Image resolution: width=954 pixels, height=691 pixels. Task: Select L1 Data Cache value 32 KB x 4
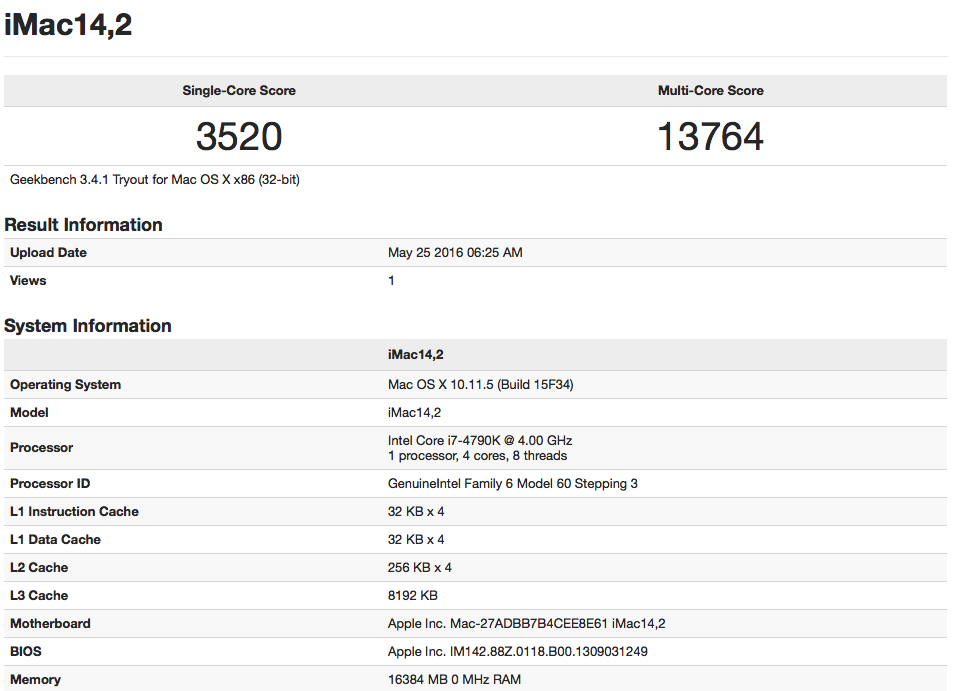(416, 540)
